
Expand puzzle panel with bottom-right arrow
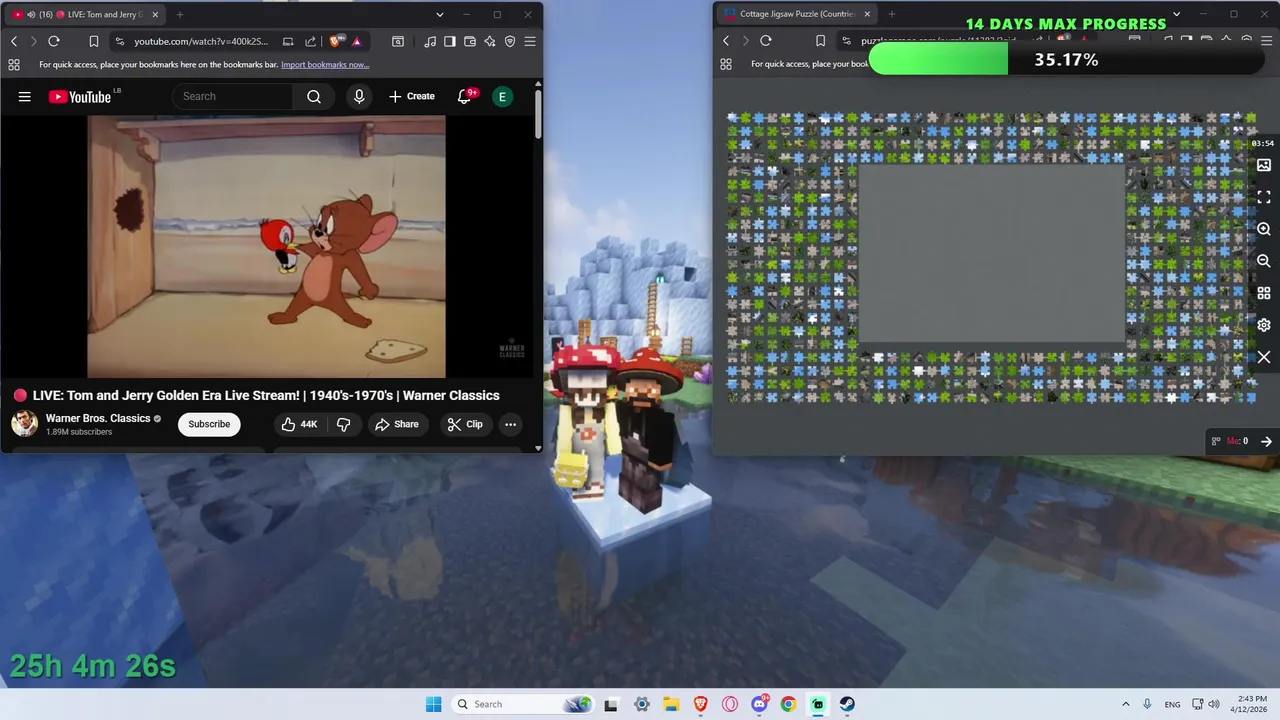[x=1266, y=441]
